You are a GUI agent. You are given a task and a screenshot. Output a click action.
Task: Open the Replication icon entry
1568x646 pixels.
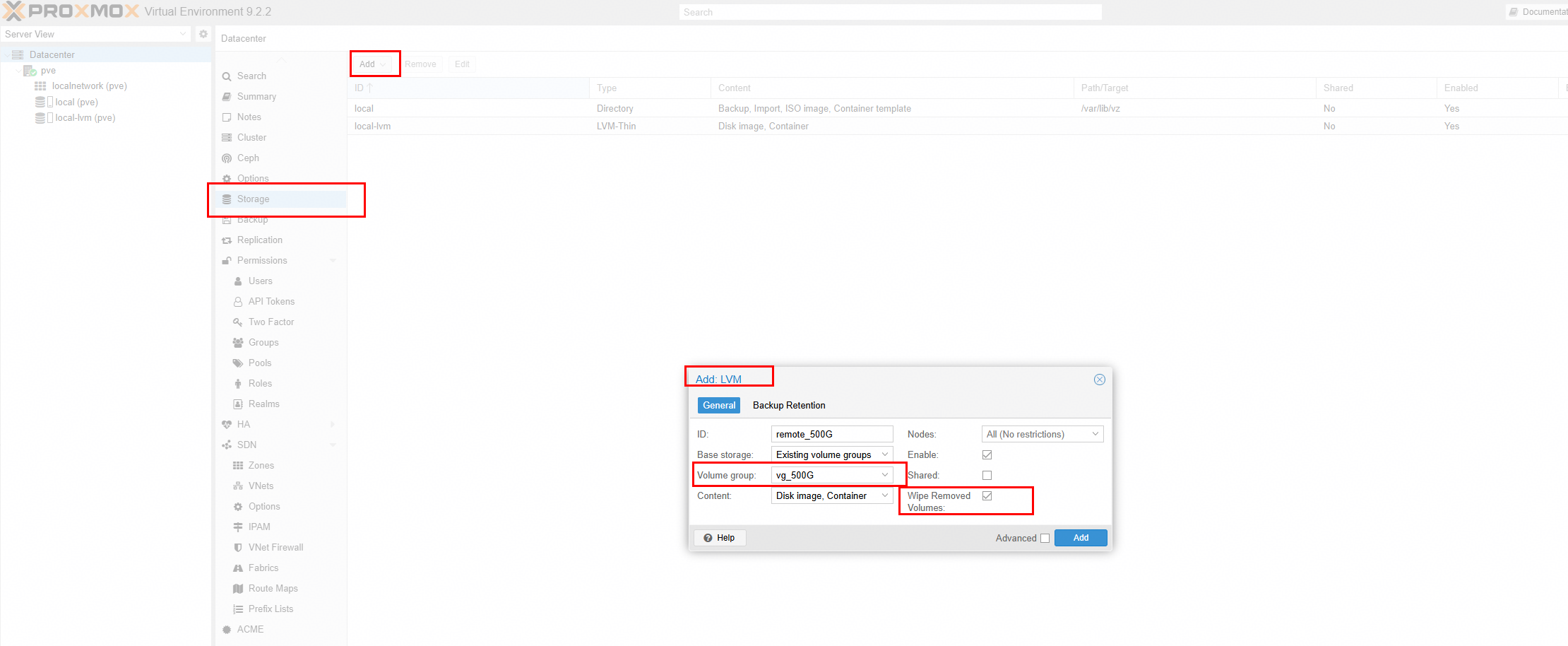point(227,240)
